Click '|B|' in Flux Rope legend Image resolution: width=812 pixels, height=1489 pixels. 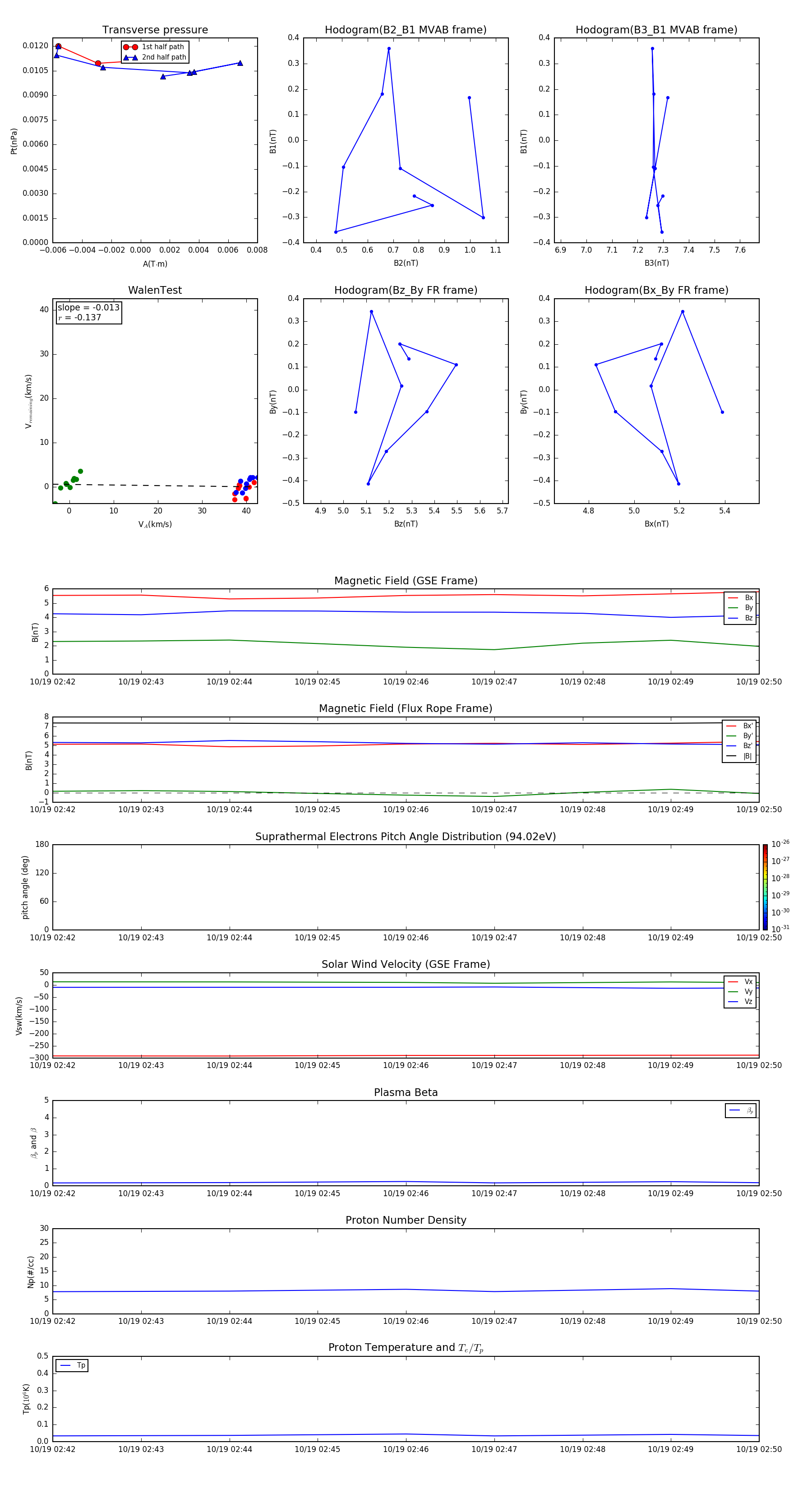click(x=747, y=756)
